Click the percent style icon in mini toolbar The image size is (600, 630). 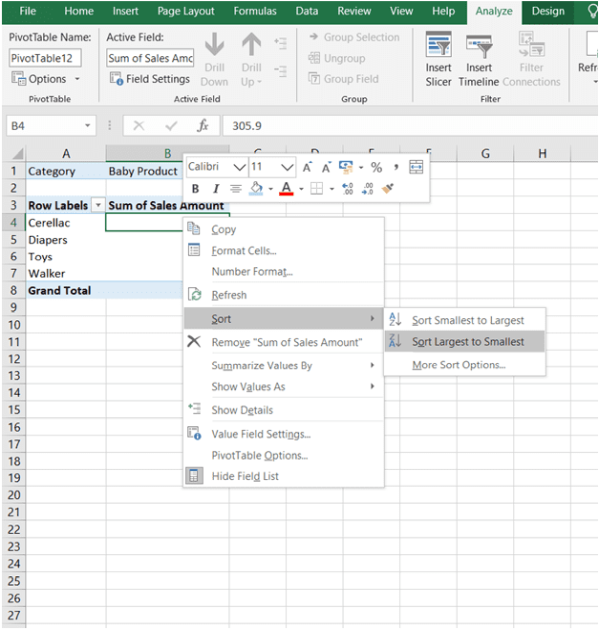tap(376, 167)
